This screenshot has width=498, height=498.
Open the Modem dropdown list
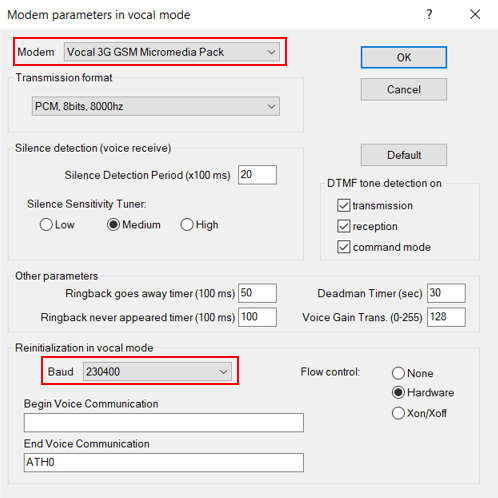172,52
